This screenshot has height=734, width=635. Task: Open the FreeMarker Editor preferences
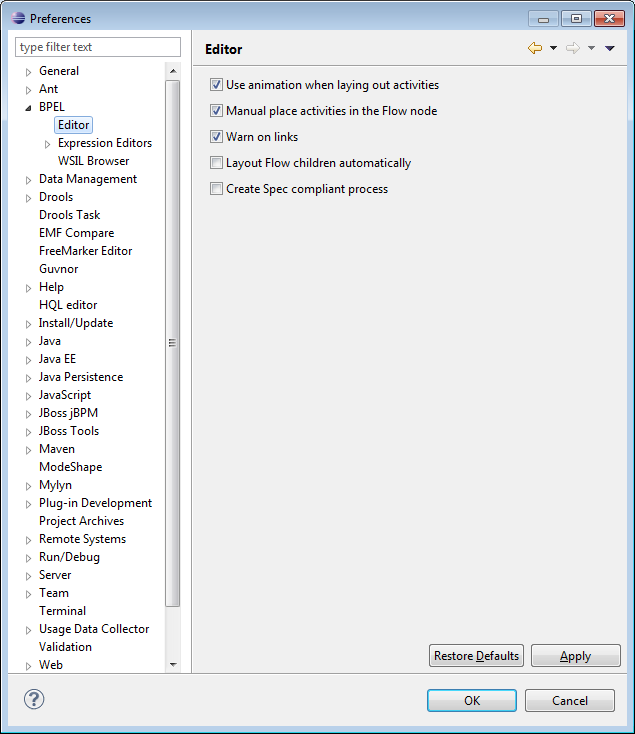85,251
